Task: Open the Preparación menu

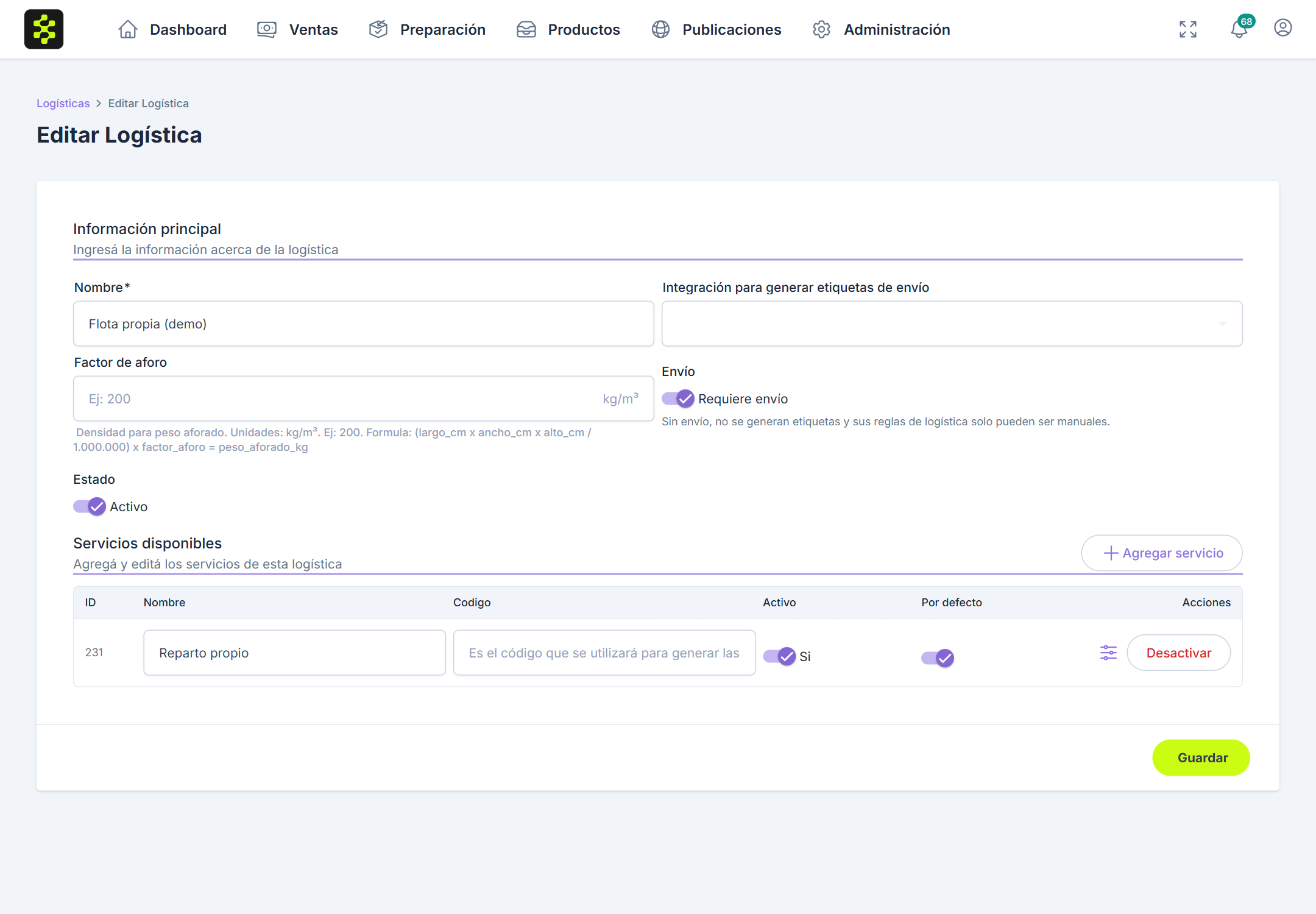Action: pyautogui.click(x=427, y=29)
